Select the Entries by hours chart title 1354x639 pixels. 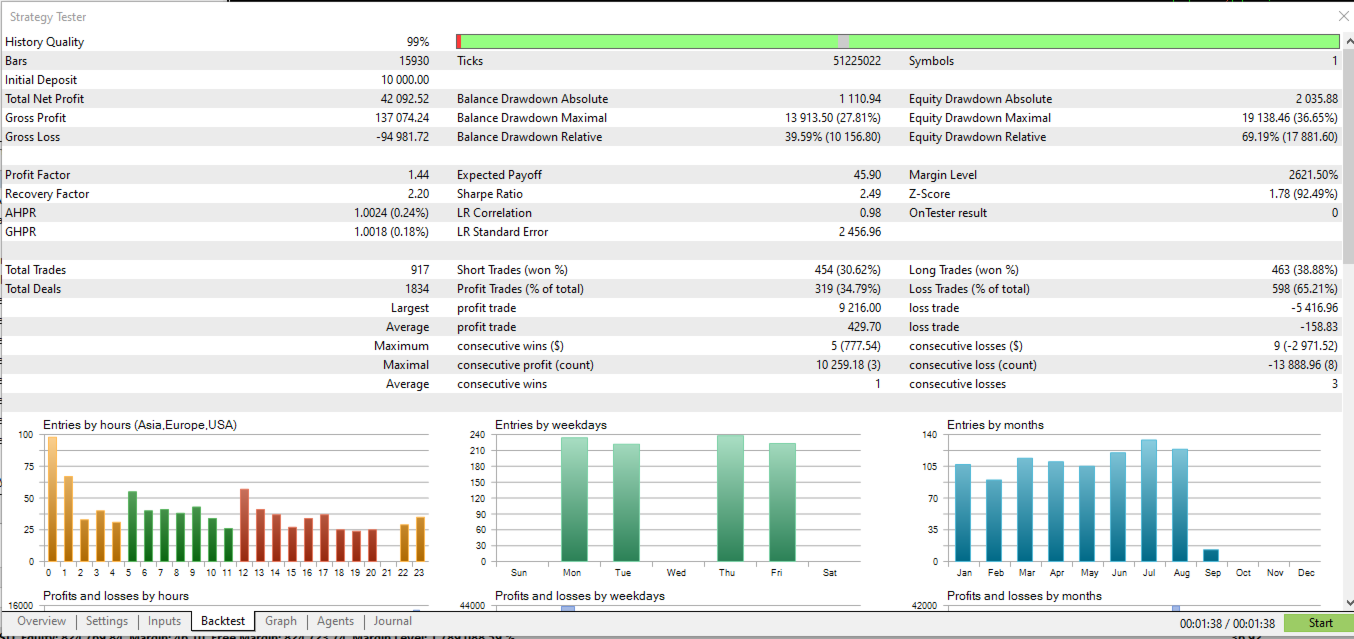tap(140, 425)
